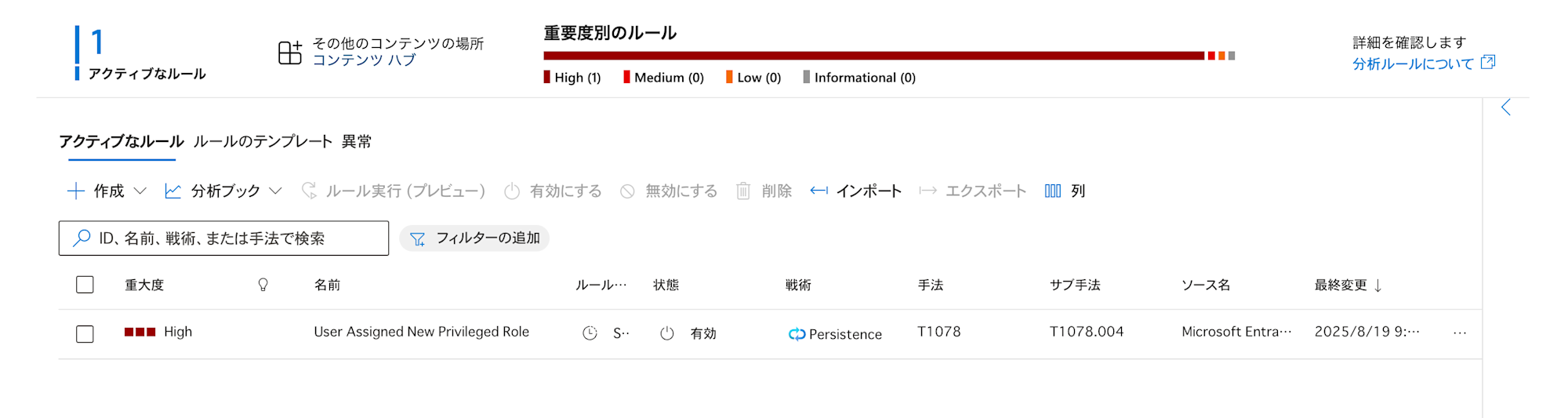Open the row's three-dot more menu
Screen dimensions: 1568x418
point(1460,333)
